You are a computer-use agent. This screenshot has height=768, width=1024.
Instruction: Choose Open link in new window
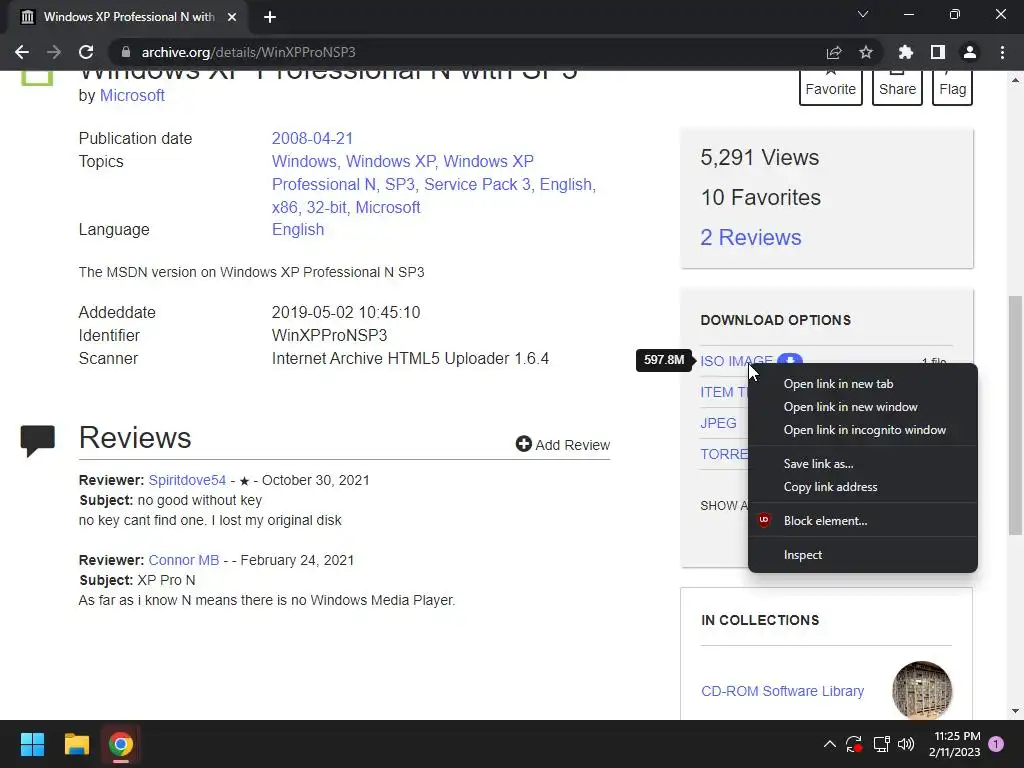[862, 407]
